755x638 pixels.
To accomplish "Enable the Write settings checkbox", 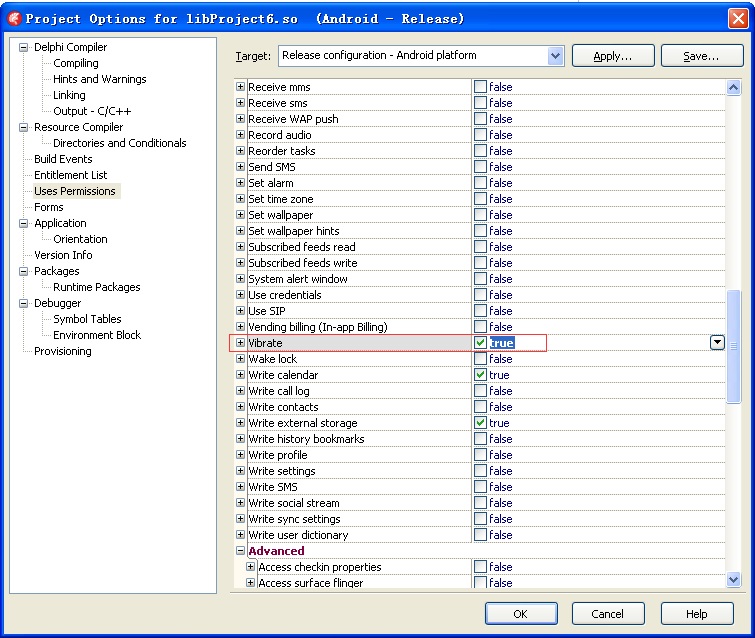I will point(480,471).
